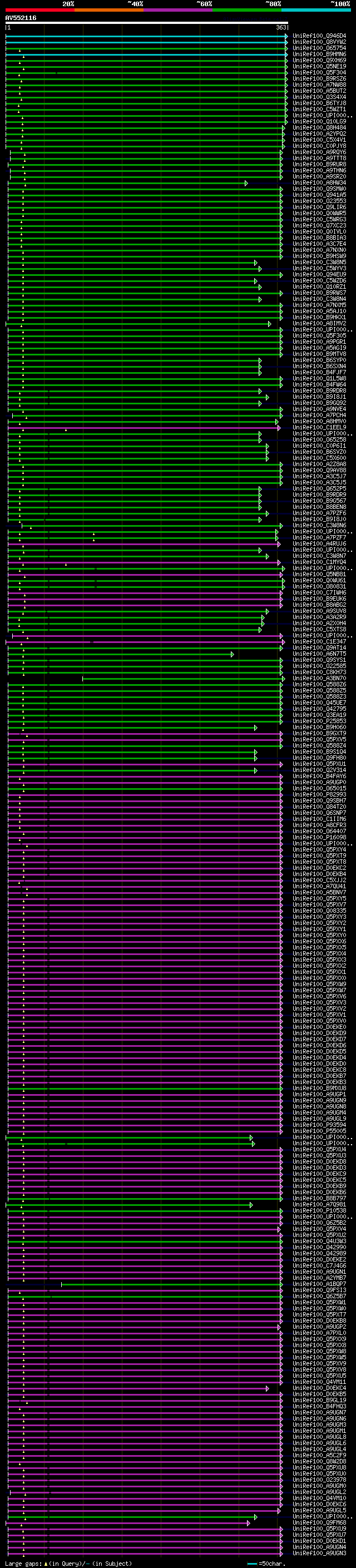Click the UniRef100_P55005 label
Viewport: 356px width, 1568px height.
[319, 1131]
